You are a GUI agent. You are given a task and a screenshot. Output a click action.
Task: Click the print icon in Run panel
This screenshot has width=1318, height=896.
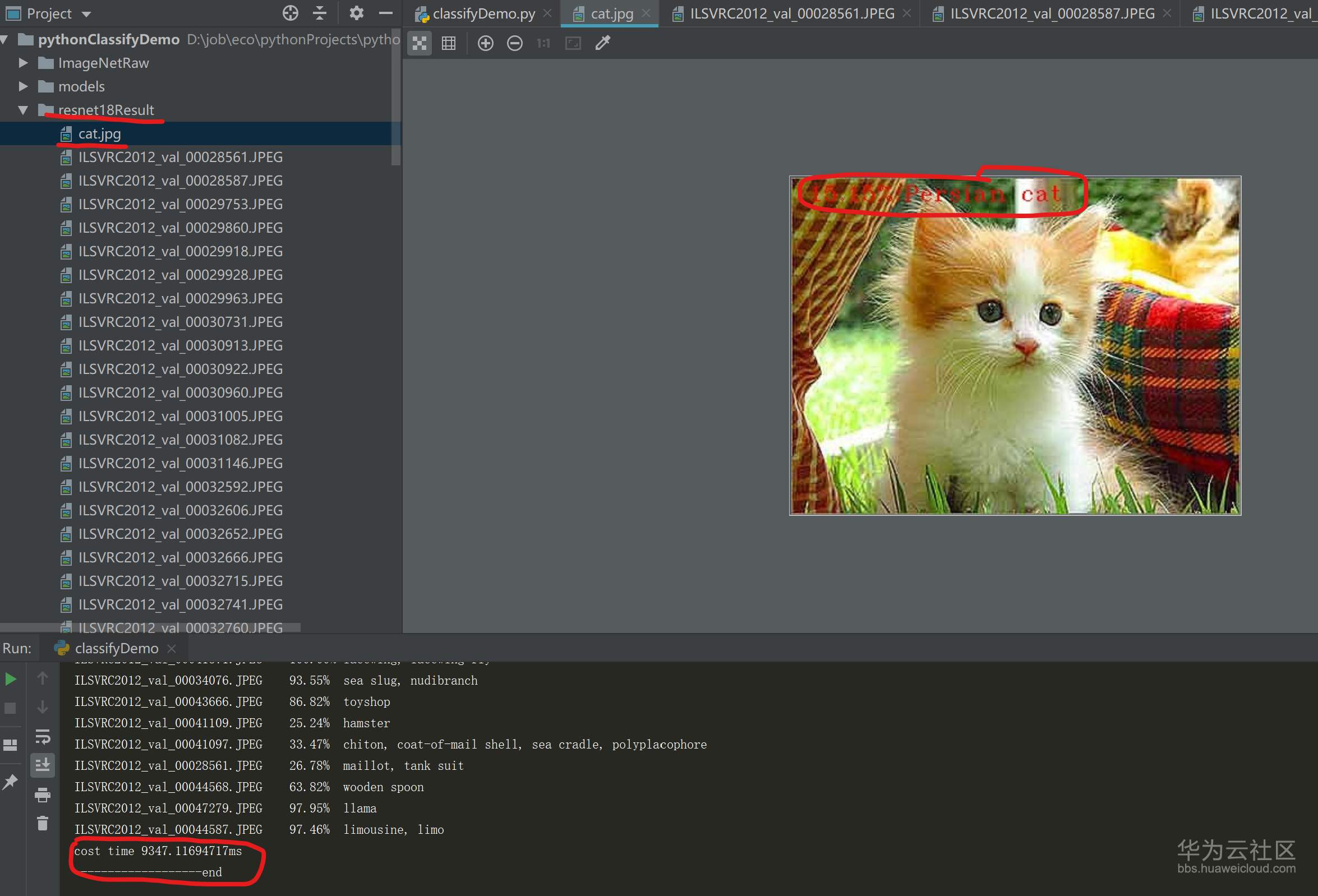[x=43, y=795]
